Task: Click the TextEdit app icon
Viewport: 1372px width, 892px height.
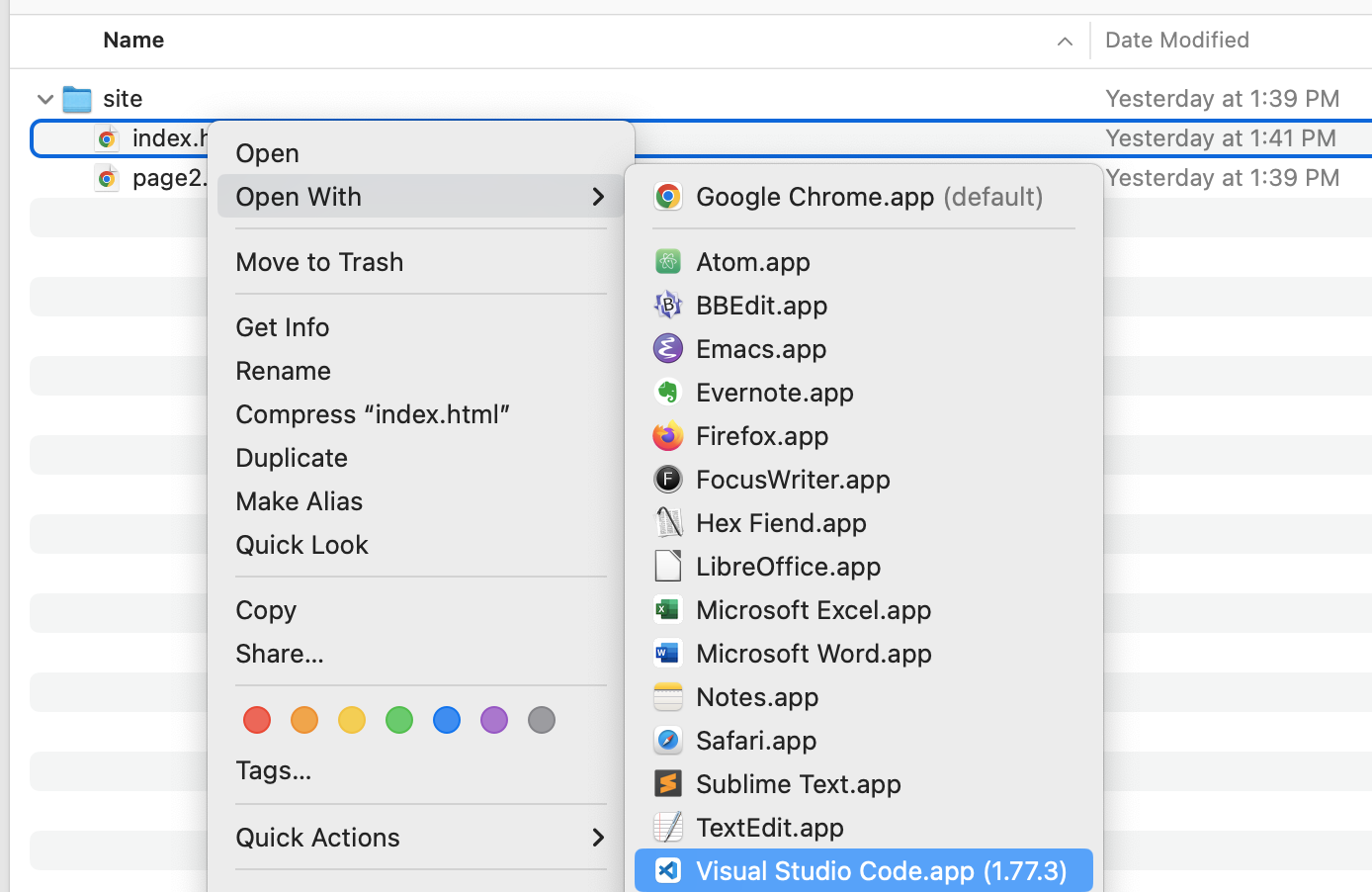Action: [x=668, y=828]
